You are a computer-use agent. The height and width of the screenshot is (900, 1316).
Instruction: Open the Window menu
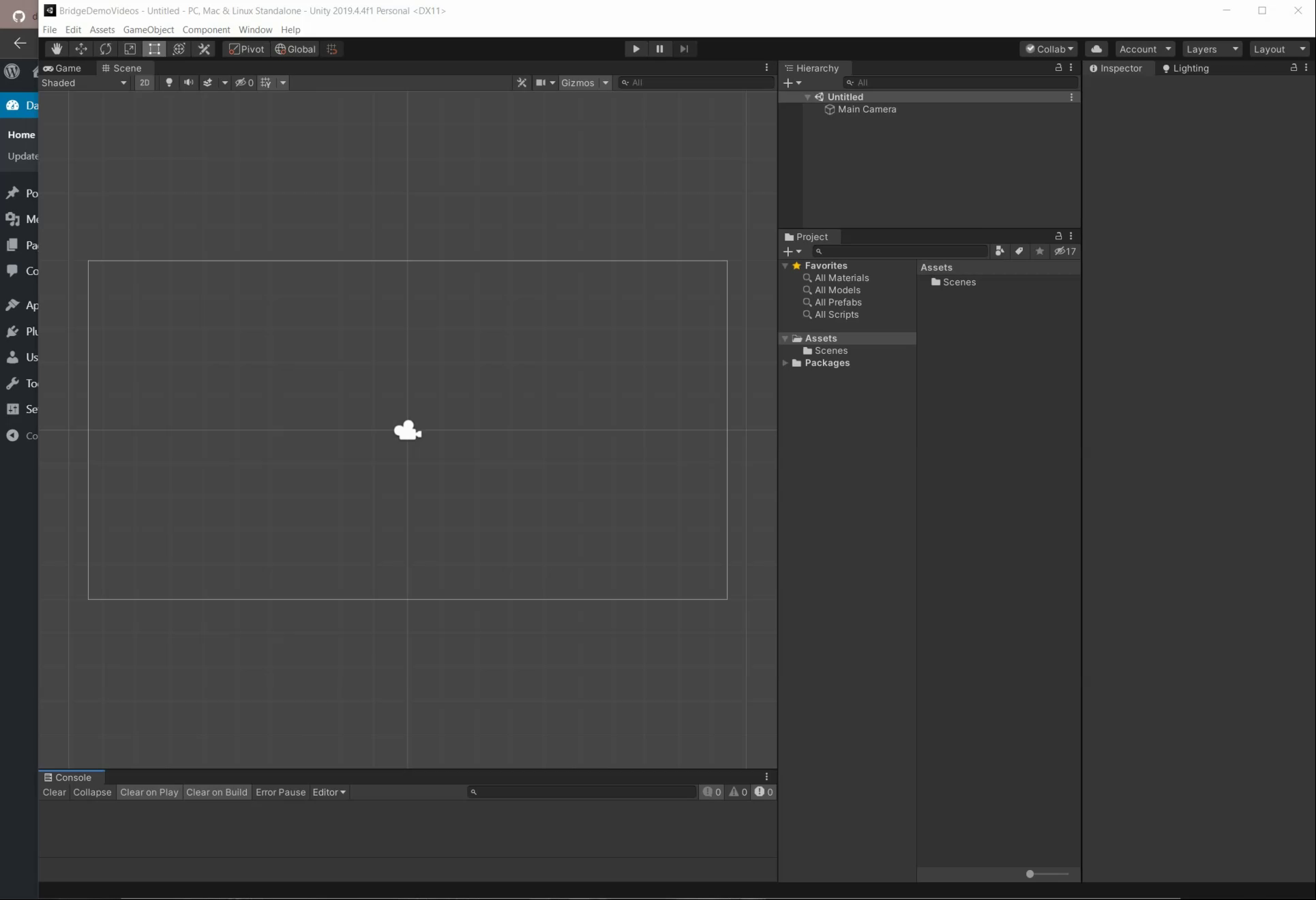pos(255,29)
